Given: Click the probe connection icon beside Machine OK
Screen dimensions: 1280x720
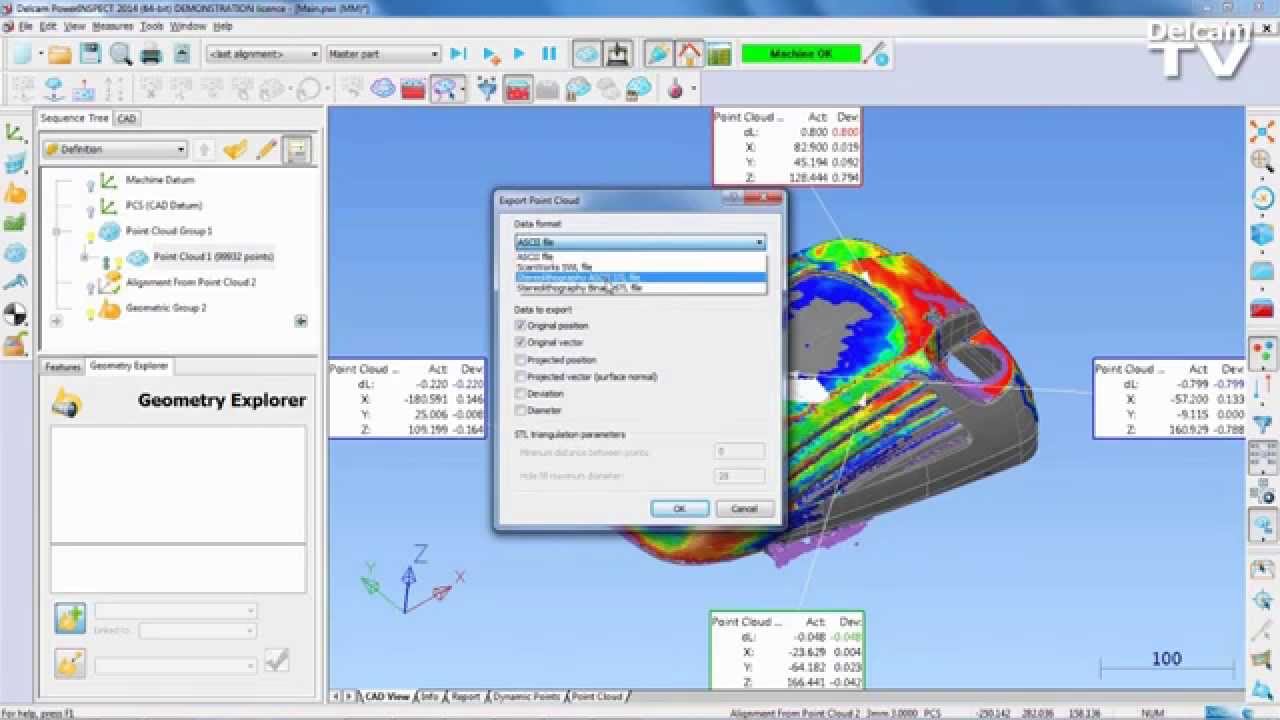Looking at the screenshot, I should (876, 54).
